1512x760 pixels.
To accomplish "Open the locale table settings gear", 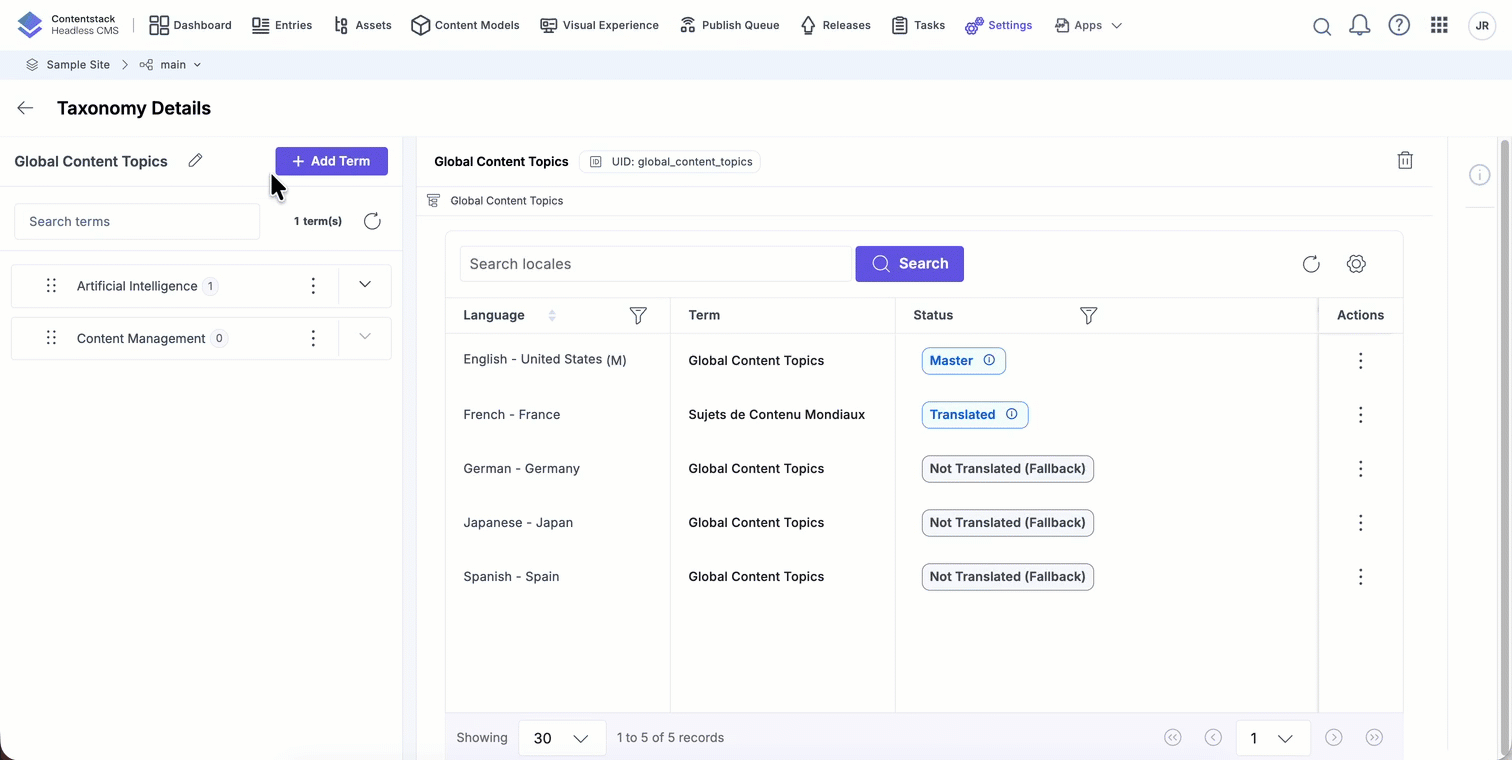I will [1356, 264].
